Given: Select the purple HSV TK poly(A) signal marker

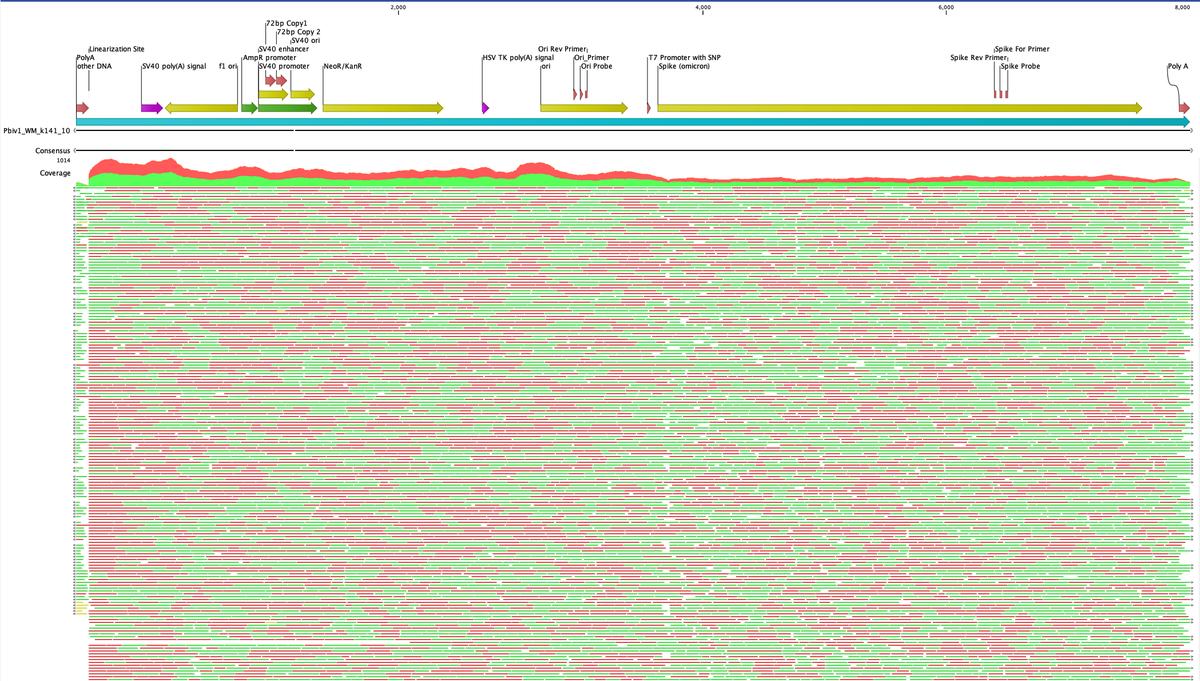Looking at the screenshot, I should pyautogui.click(x=485, y=107).
